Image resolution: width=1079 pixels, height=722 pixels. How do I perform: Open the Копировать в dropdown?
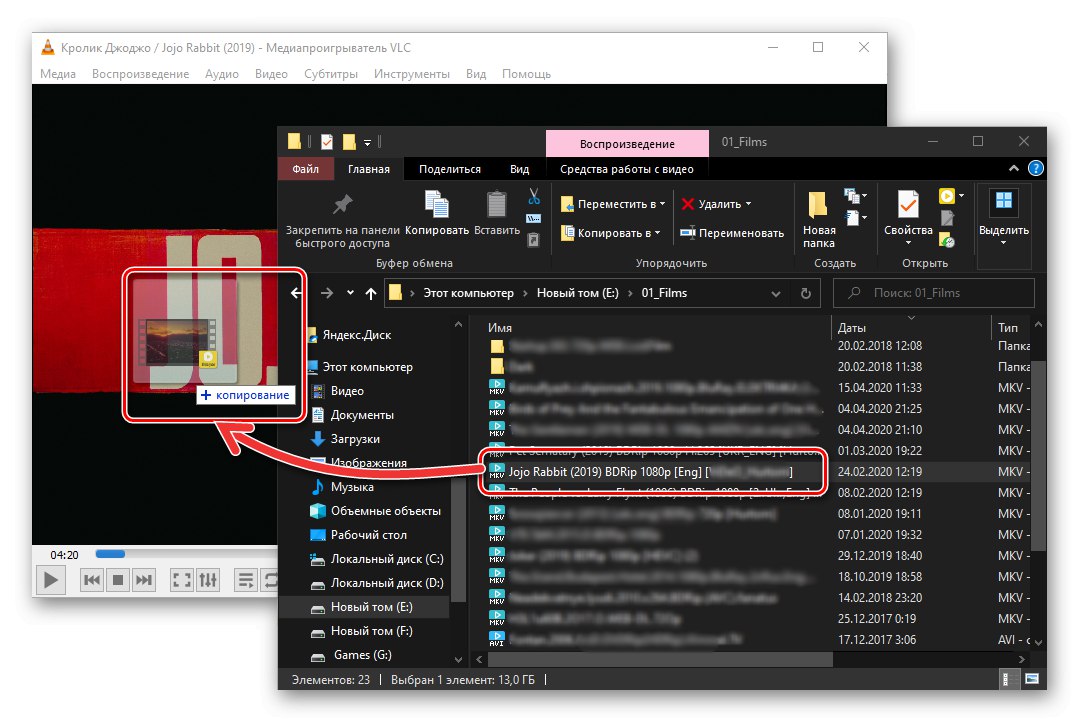(610, 233)
